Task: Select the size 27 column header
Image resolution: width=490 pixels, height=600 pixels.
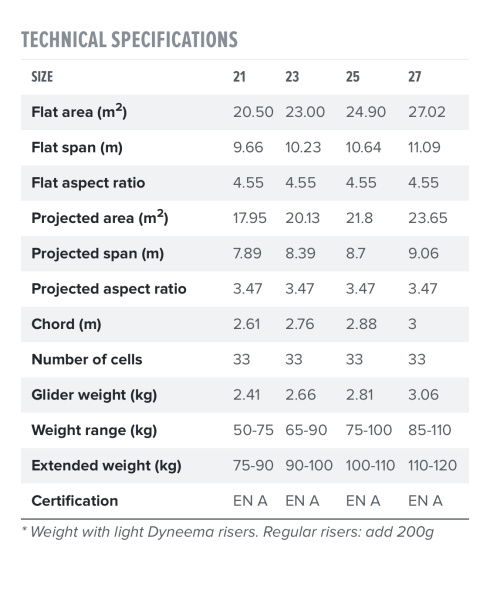Action: pyautogui.click(x=415, y=77)
